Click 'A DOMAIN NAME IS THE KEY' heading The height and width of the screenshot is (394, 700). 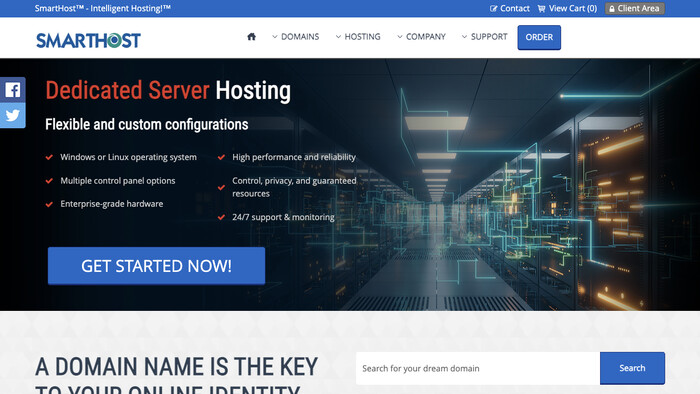(x=176, y=367)
